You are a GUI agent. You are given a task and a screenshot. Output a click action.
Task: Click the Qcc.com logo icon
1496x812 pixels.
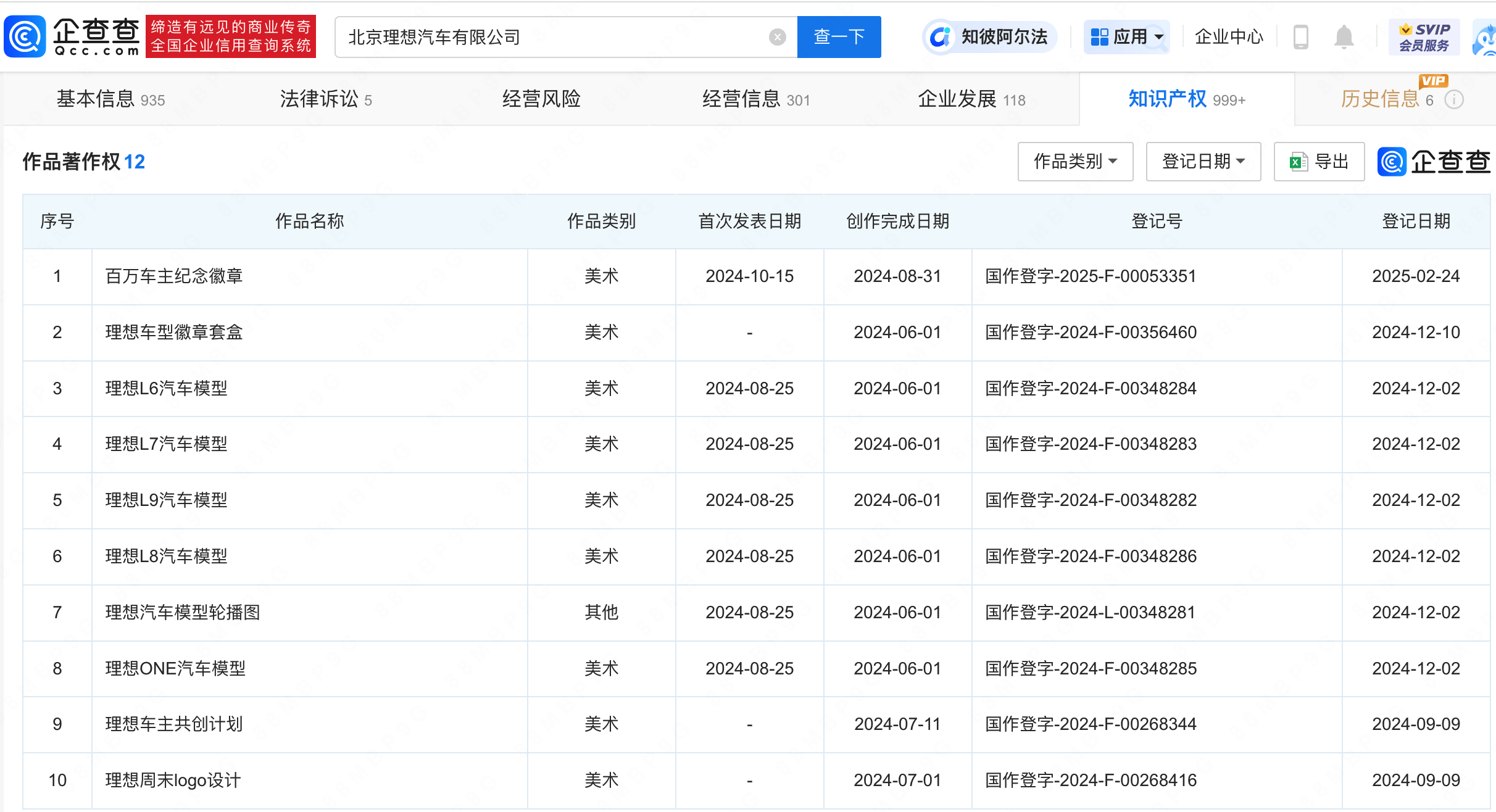(x=25, y=37)
